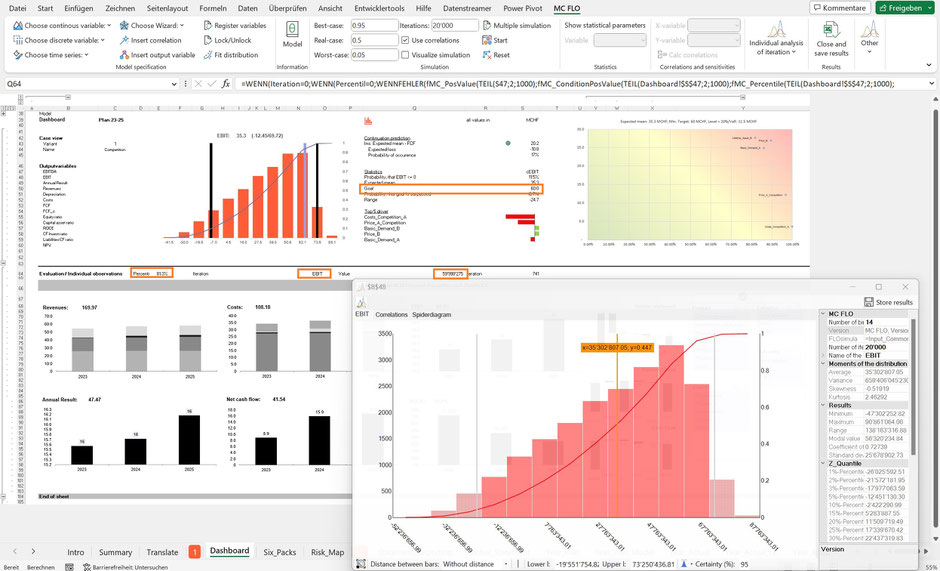
Task: Collapse Moments of the distribution group
Action: [x=822, y=363]
